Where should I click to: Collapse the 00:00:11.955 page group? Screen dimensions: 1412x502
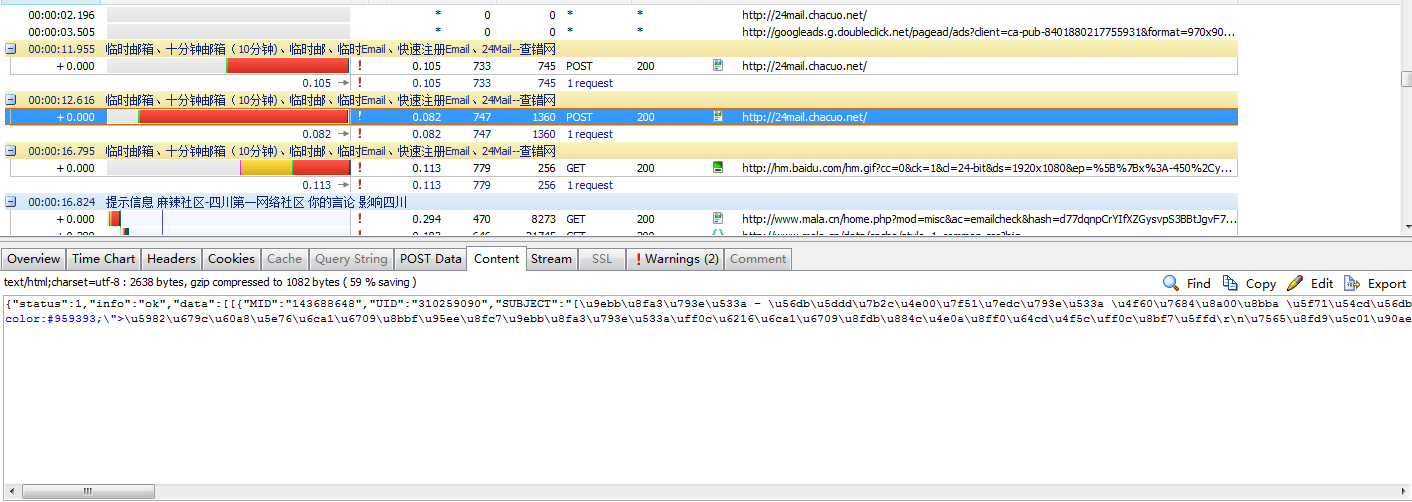pyautogui.click(x=11, y=48)
